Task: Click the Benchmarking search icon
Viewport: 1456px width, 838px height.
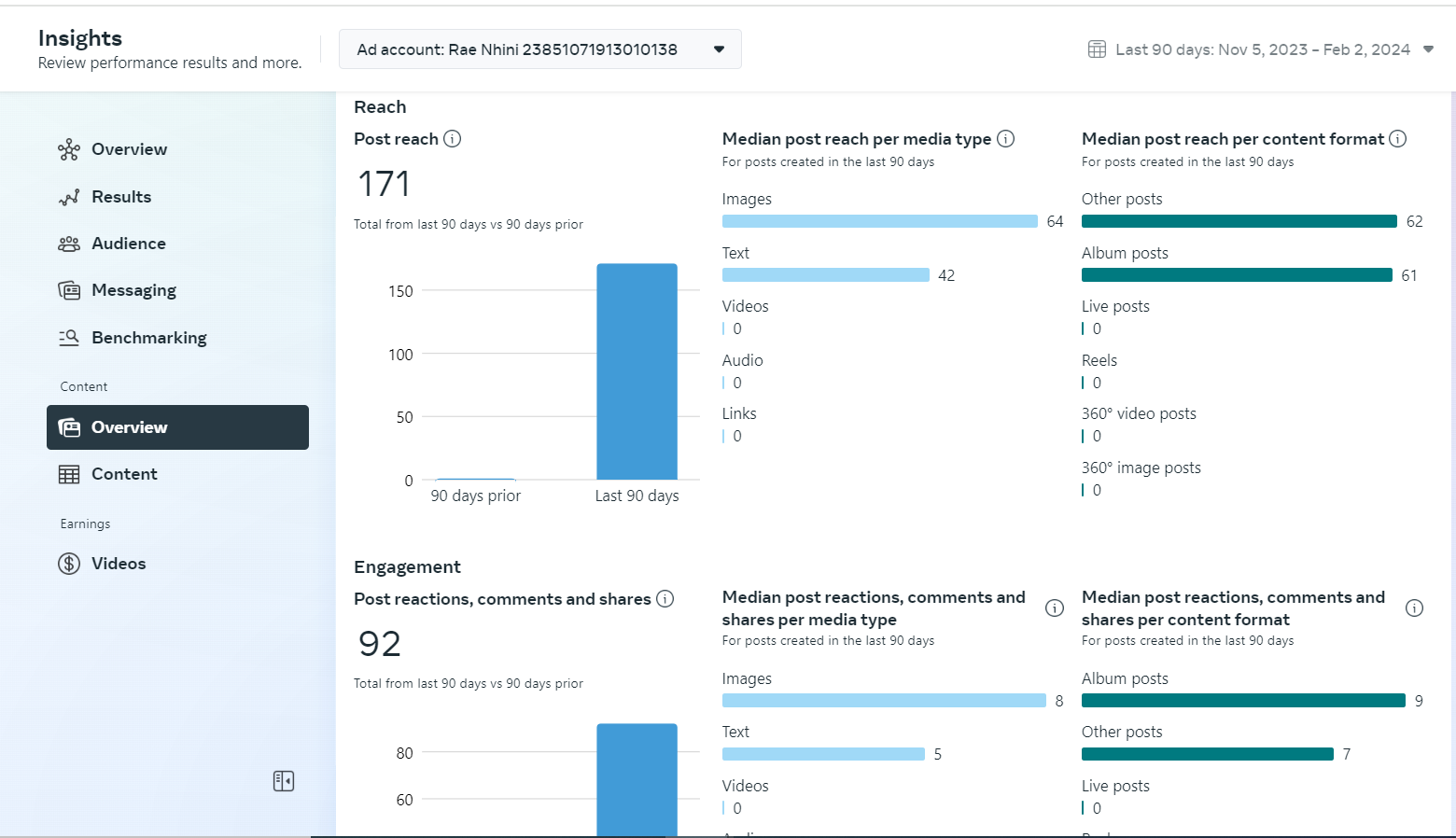Action: (x=69, y=338)
